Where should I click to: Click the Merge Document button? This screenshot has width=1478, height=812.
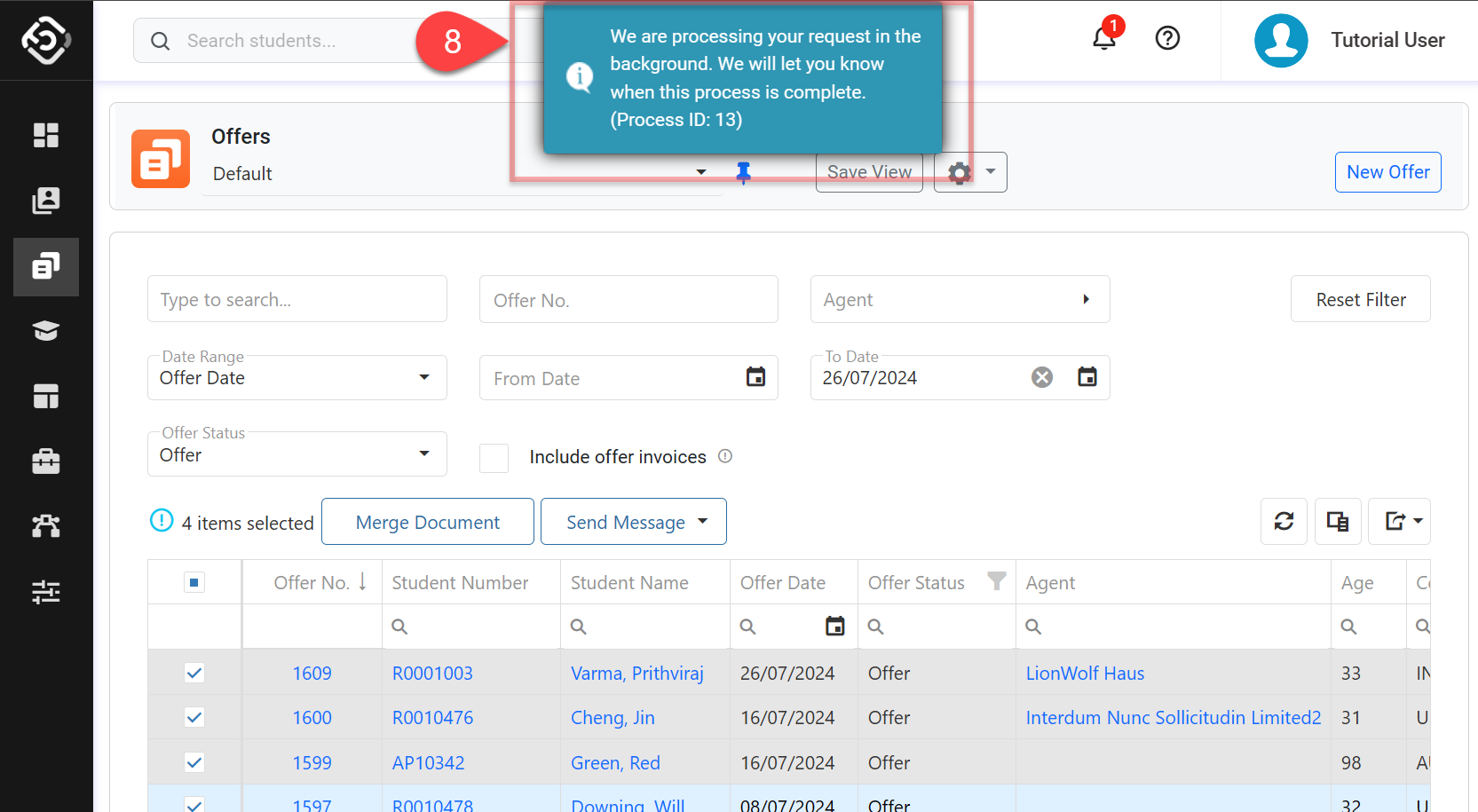point(428,522)
